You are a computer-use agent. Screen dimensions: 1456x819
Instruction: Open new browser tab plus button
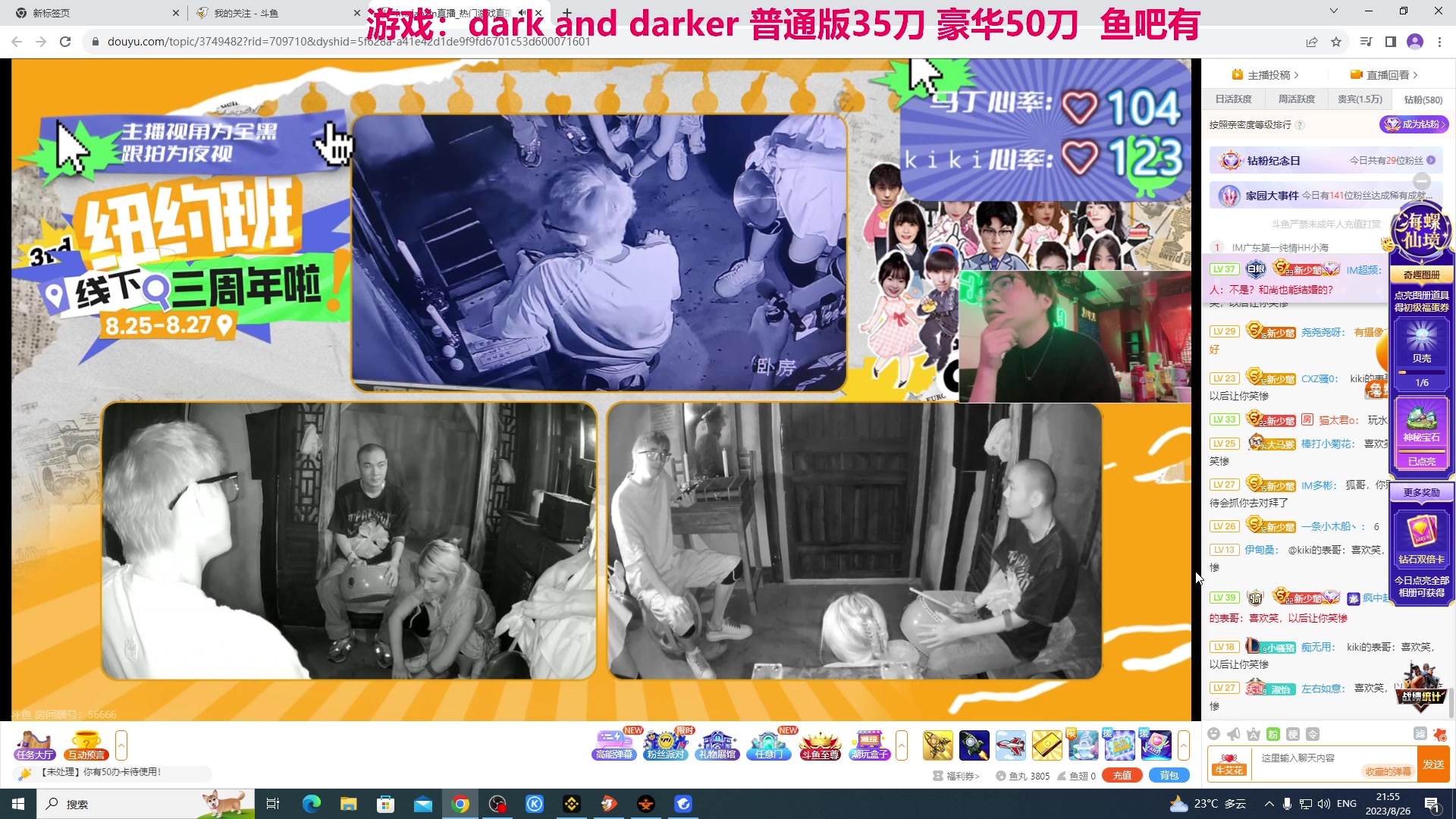tap(566, 12)
